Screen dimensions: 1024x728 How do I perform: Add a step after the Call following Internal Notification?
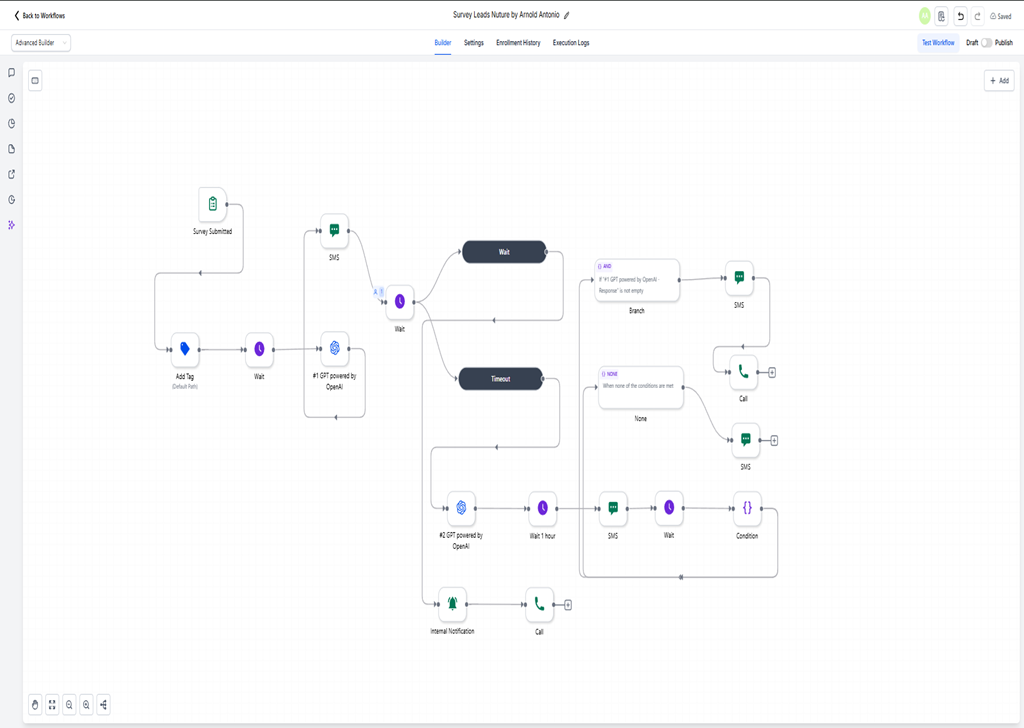point(568,605)
